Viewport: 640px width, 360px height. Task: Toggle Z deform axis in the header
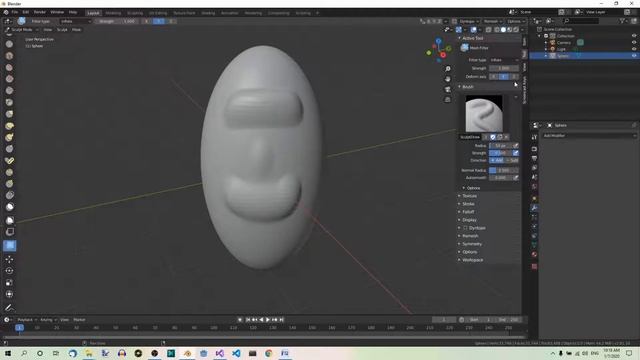point(171,21)
